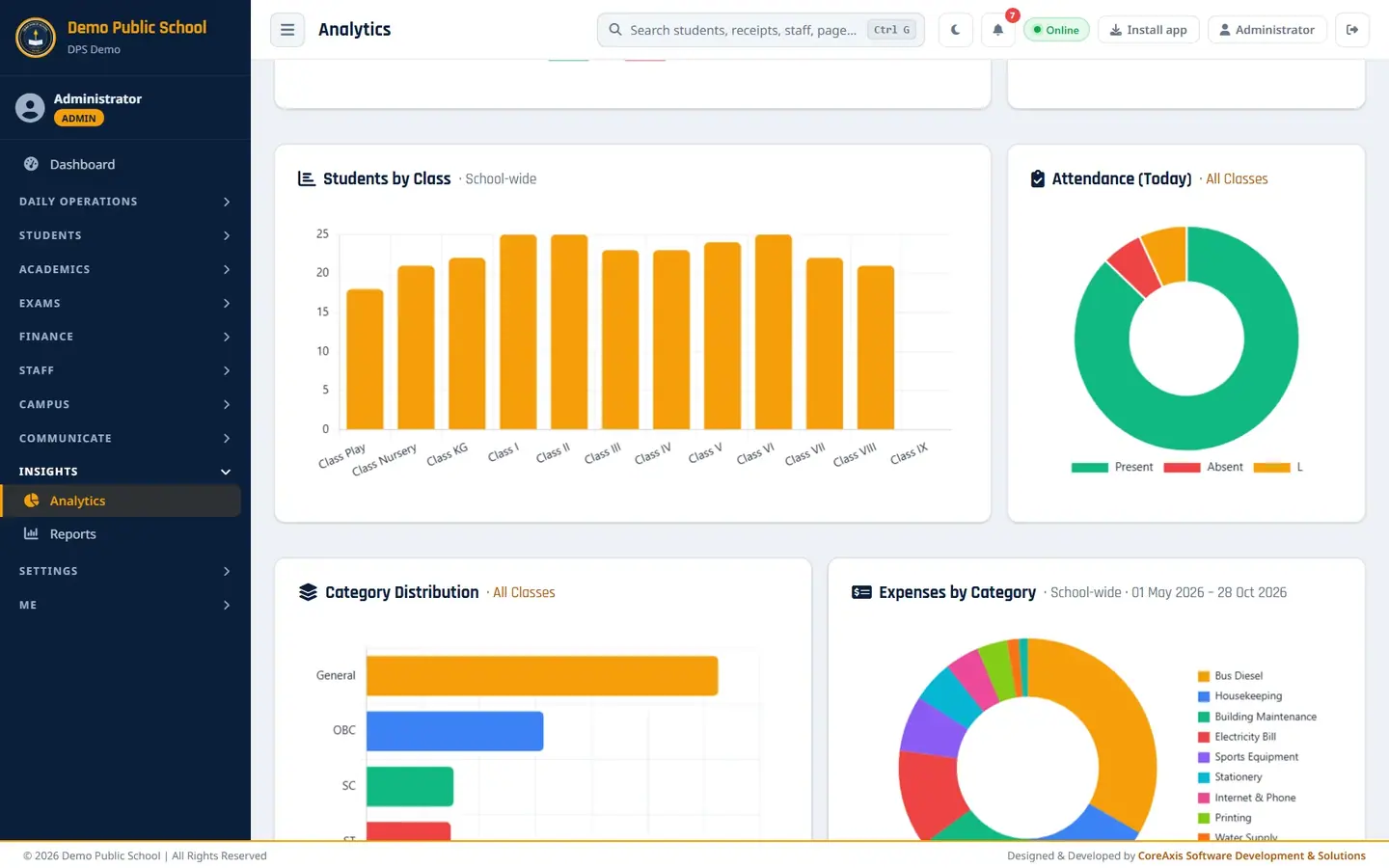The width and height of the screenshot is (1389, 868).
Task: Open notifications bell icon
Action: 998,30
